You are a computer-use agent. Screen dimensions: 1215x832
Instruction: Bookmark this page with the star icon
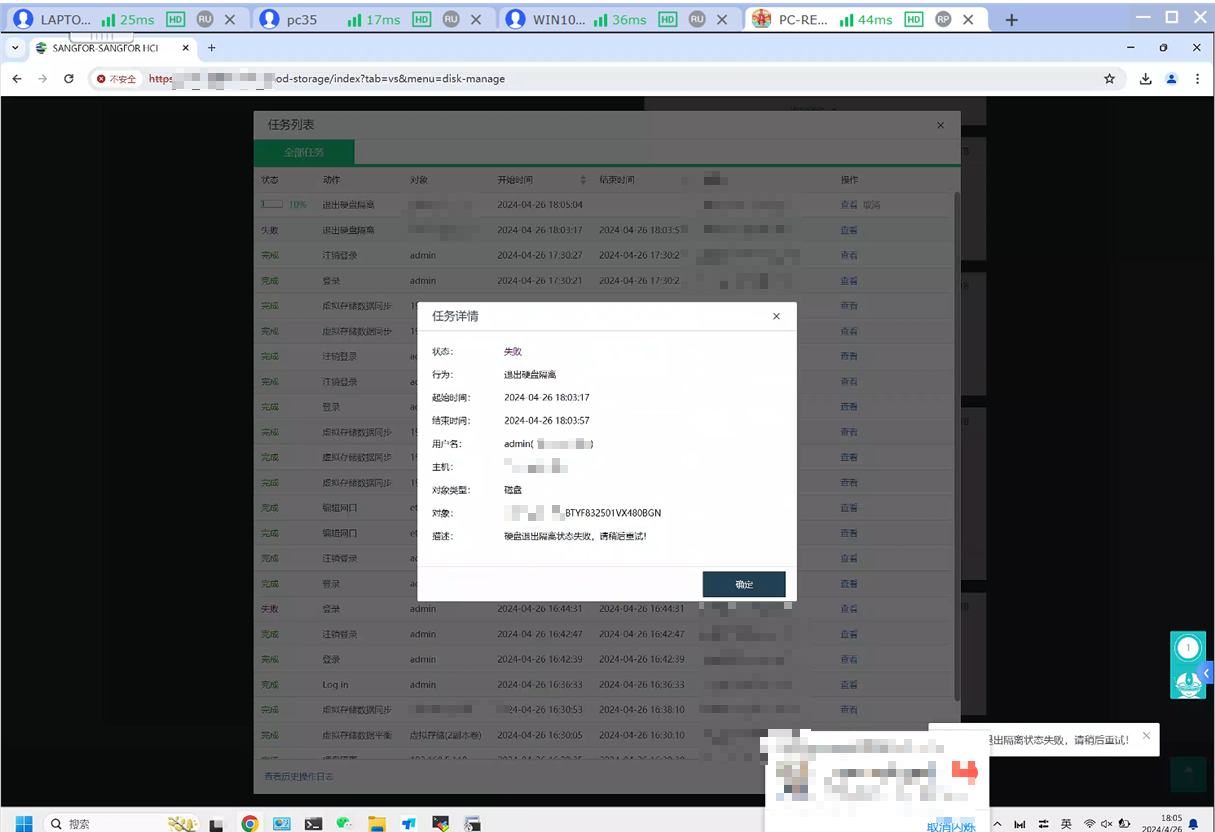1109,79
